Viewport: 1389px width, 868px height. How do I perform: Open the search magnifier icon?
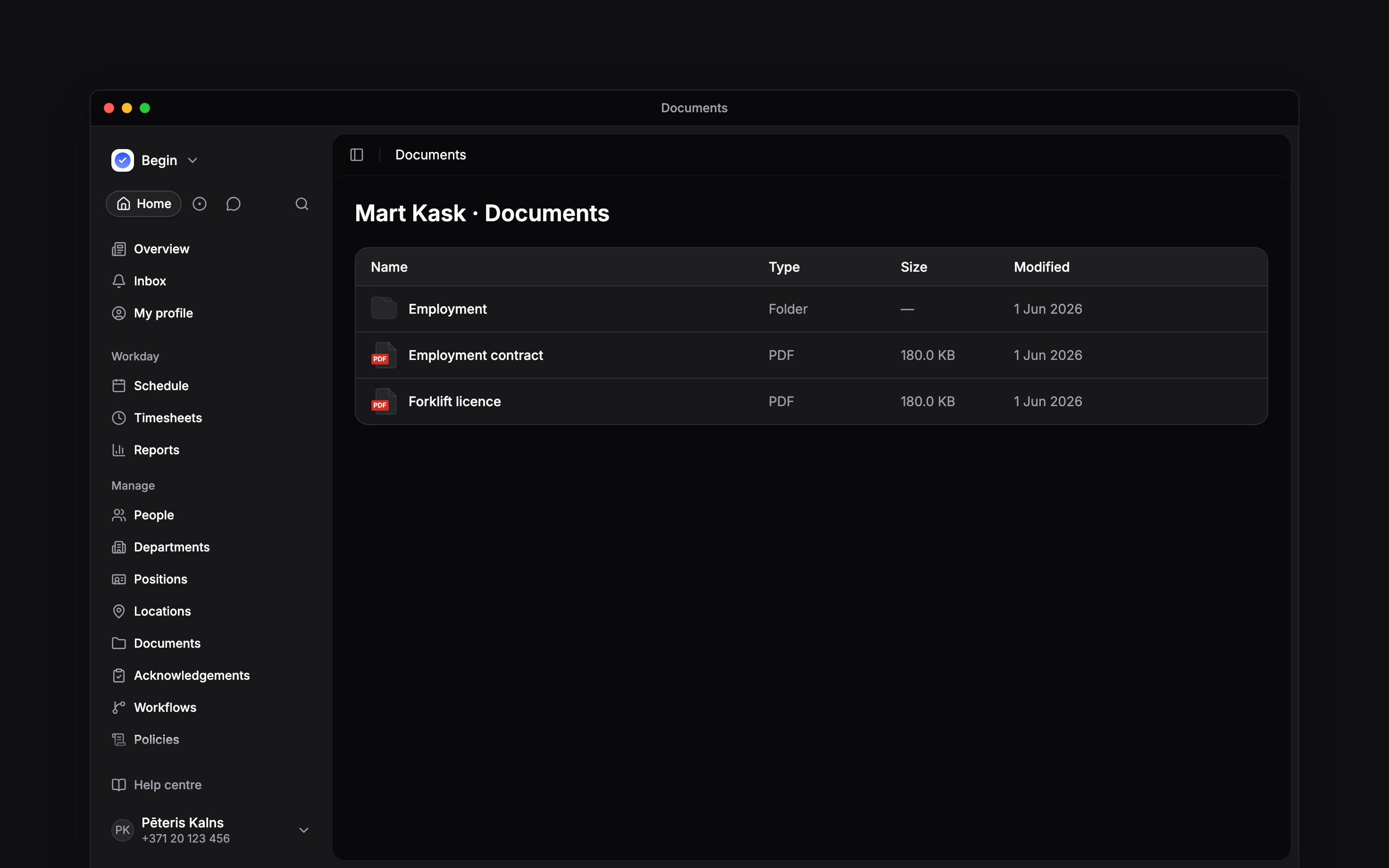302,204
